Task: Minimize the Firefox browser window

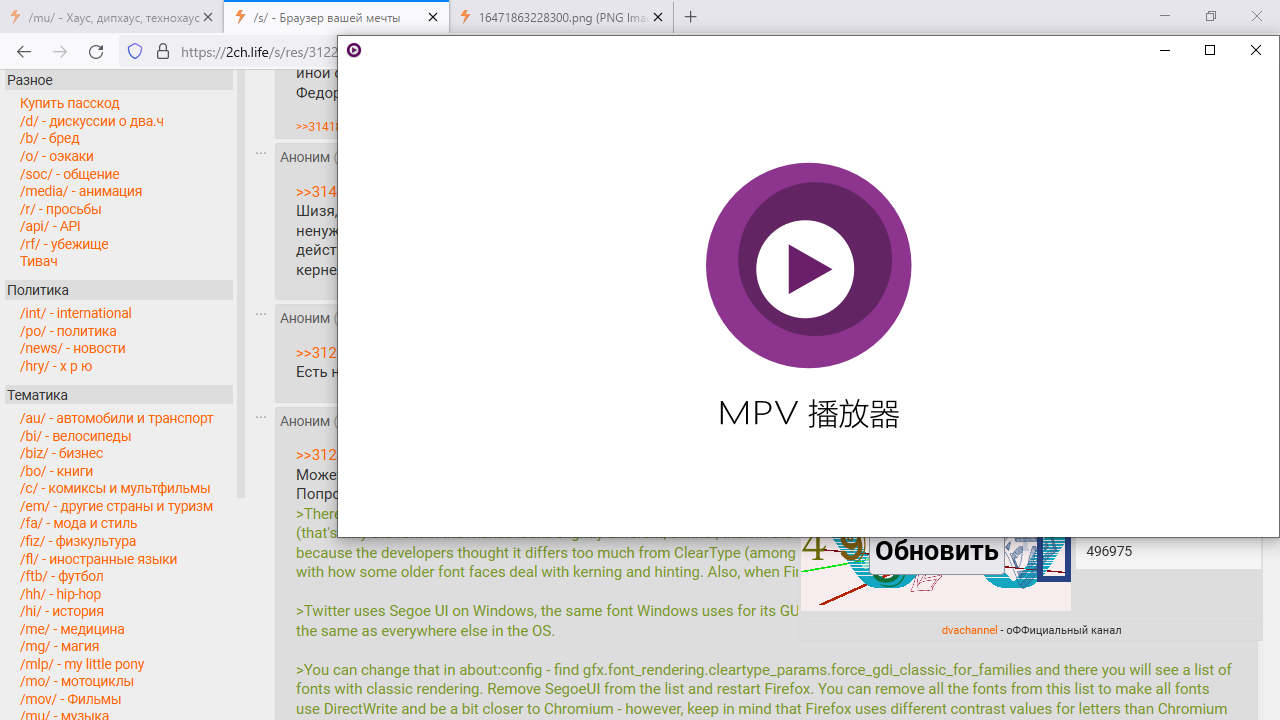Action: click(x=1165, y=16)
